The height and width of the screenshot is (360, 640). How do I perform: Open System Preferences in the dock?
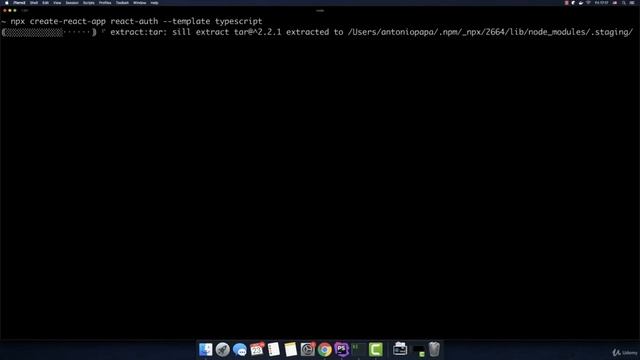point(308,349)
